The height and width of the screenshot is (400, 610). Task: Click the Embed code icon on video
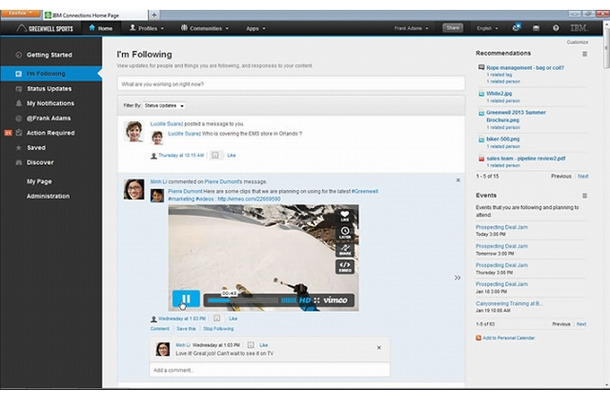(x=345, y=267)
